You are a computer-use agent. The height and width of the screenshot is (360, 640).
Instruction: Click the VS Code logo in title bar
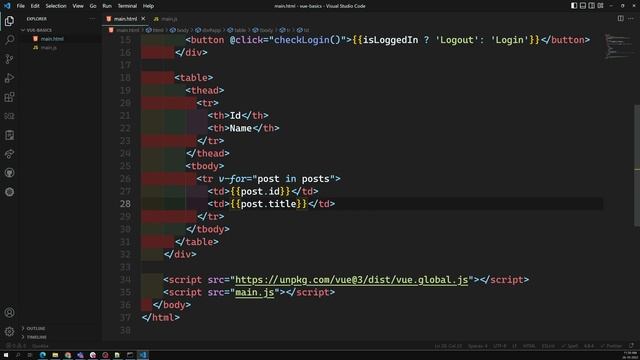pos(7,6)
